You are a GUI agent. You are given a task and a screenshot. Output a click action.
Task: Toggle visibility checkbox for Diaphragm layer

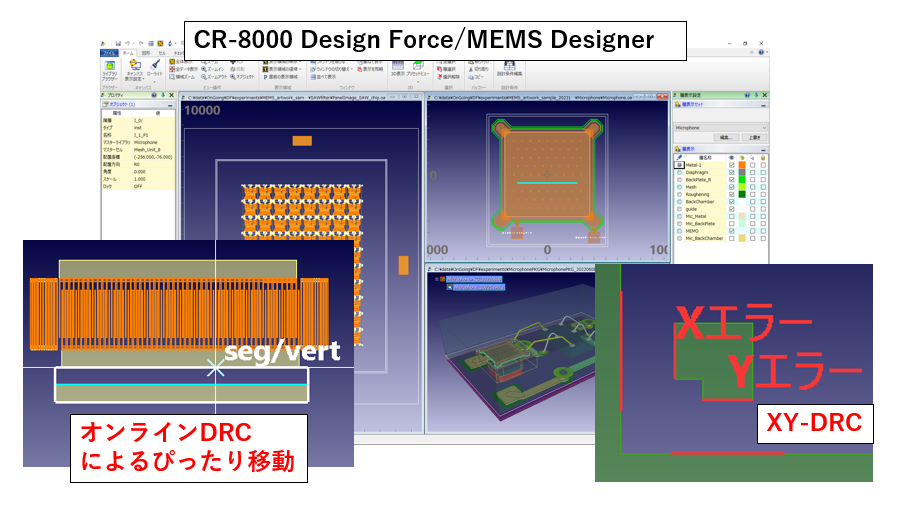(x=731, y=172)
